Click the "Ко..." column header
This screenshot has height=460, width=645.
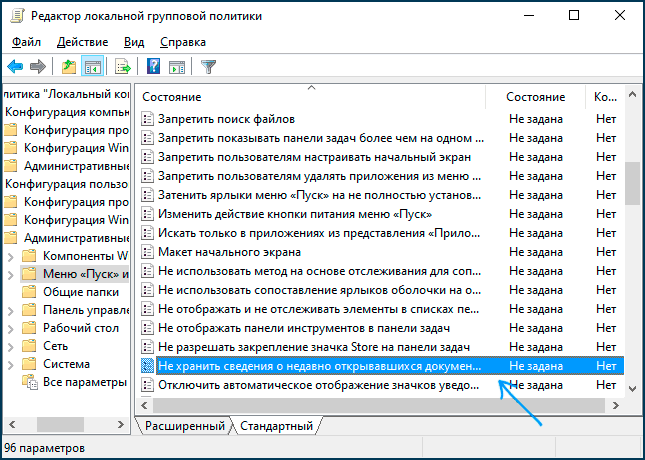605,97
